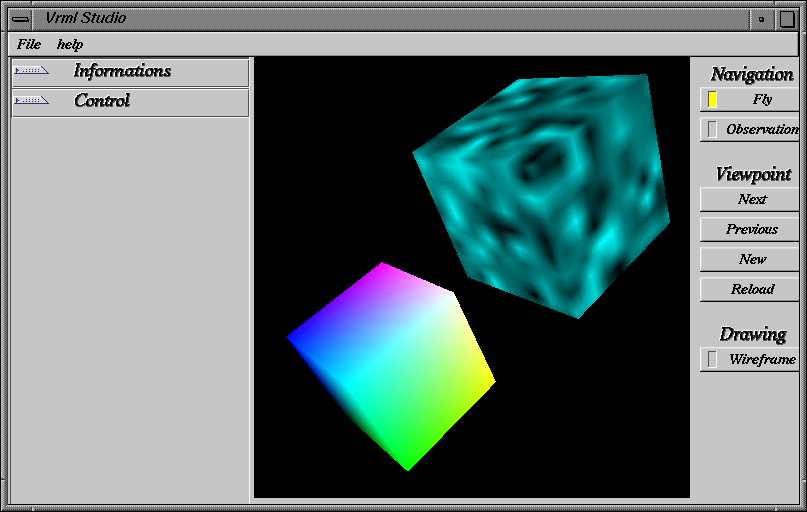Maximize the Vrml Studio window
This screenshot has height=512, width=807.
pos(786,20)
